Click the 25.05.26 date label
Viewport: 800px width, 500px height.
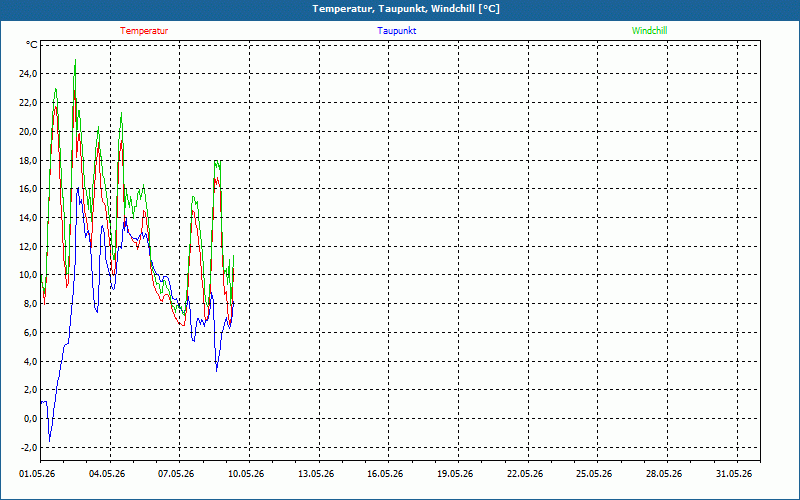click(x=594, y=474)
